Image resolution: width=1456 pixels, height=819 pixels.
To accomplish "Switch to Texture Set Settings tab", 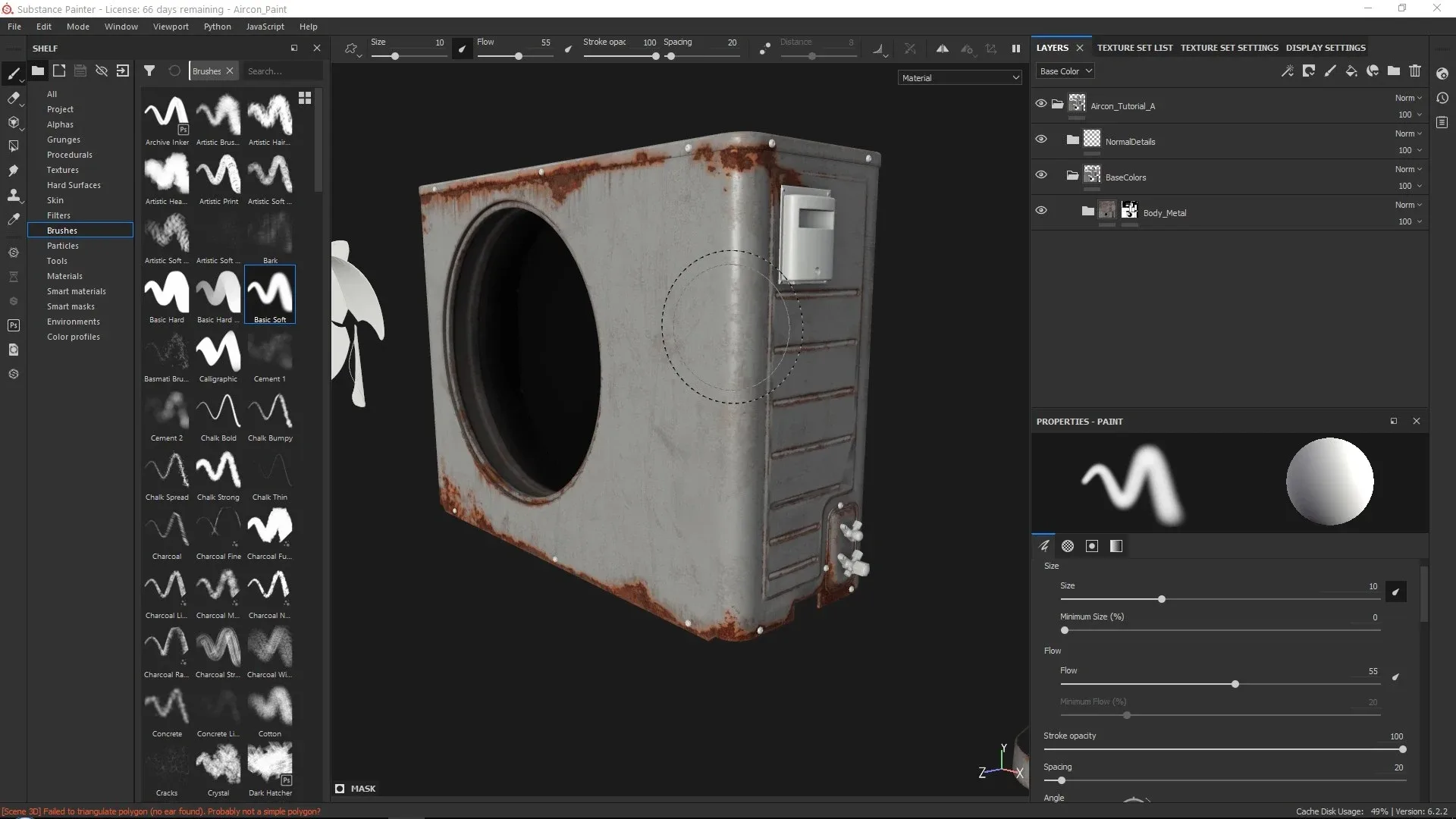I will (x=1228, y=48).
